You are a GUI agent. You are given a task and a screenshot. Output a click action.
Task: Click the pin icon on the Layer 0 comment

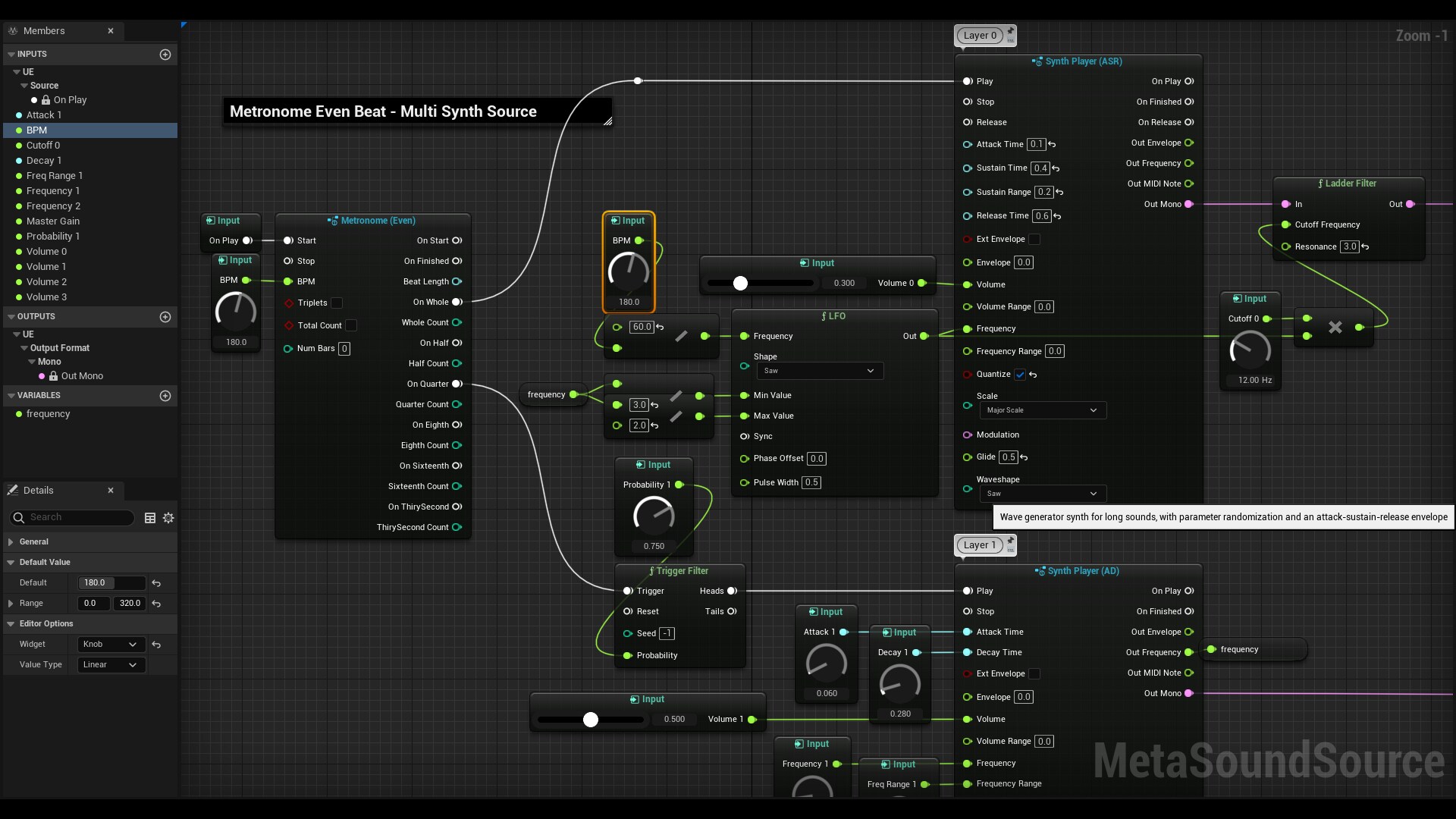tap(1010, 31)
